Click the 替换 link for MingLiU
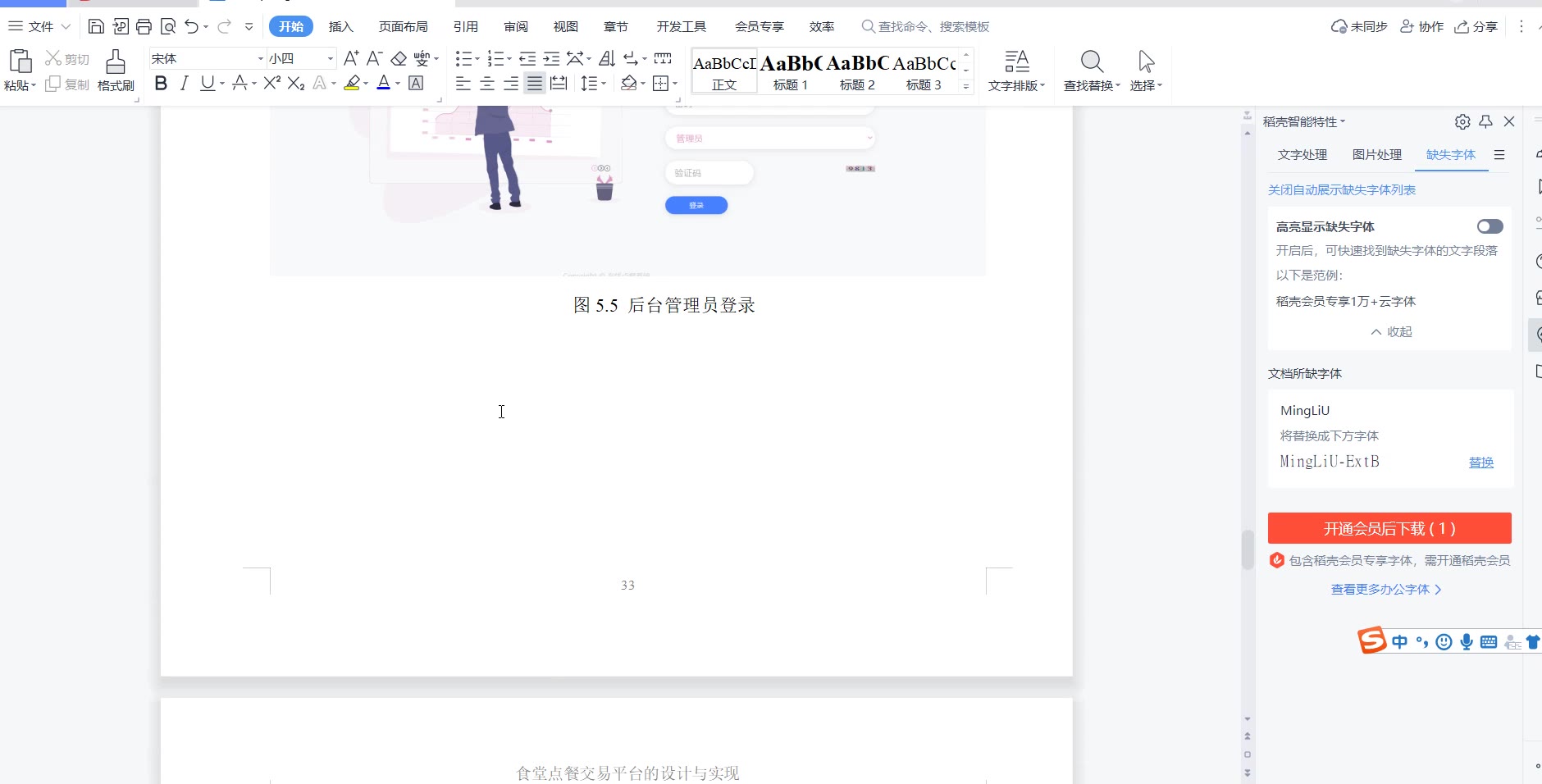Screen dimensions: 1542x784 coord(1481,463)
